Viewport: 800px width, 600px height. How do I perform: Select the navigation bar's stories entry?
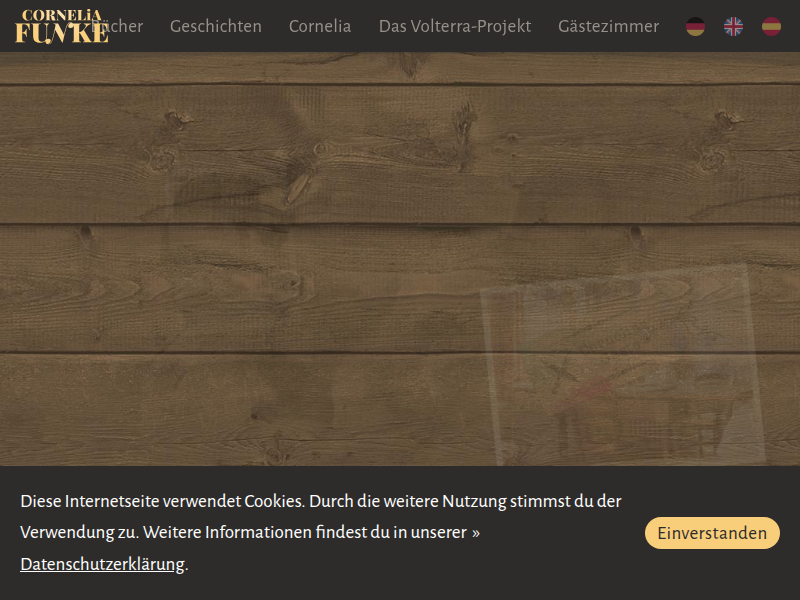(x=216, y=27)
